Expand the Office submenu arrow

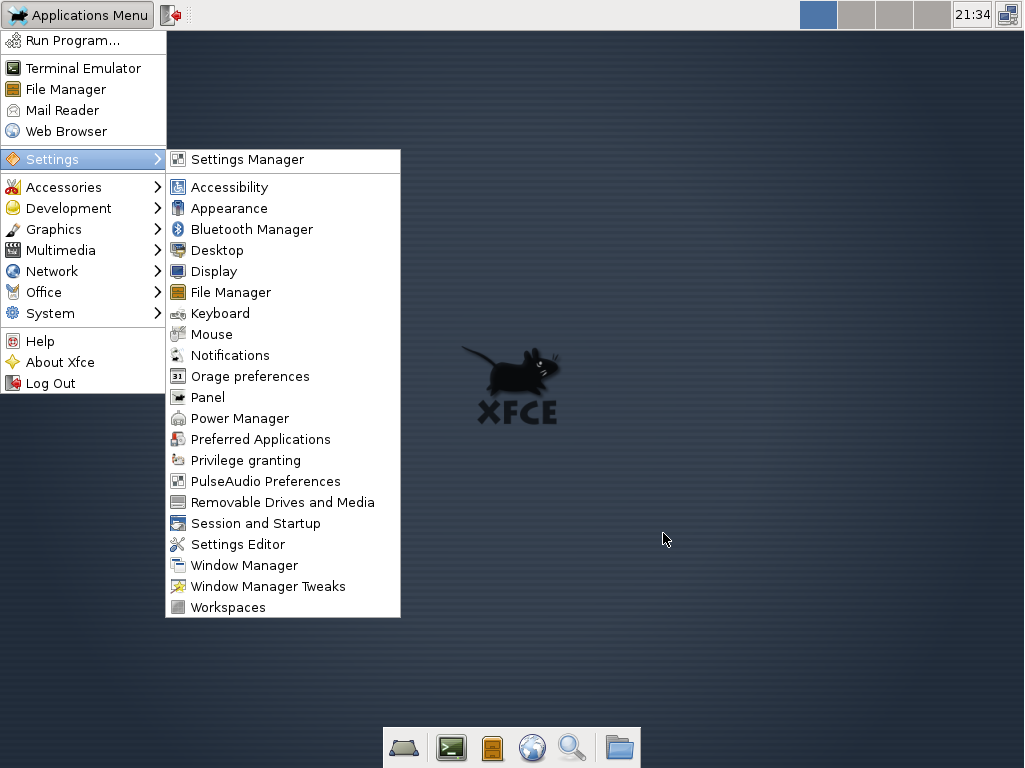(x=157, y=292)
